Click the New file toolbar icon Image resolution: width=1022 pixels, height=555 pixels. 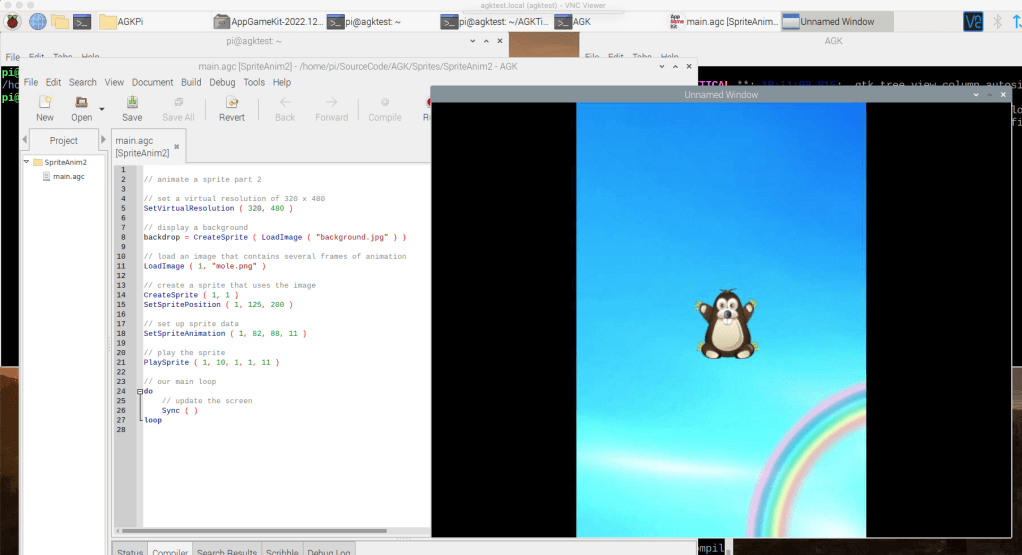click(x=45, y=103)
